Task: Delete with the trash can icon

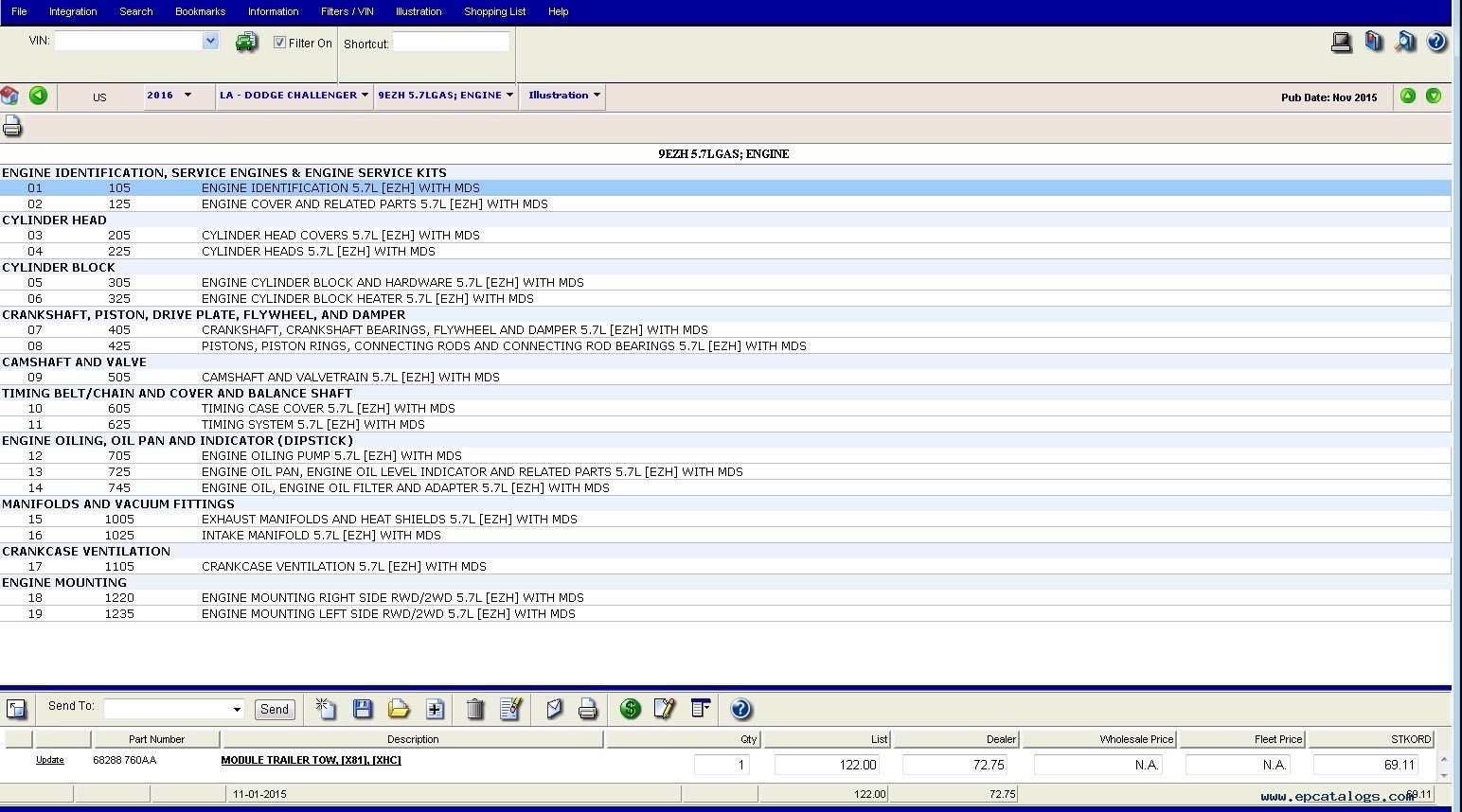Action: tap(475, 708)
